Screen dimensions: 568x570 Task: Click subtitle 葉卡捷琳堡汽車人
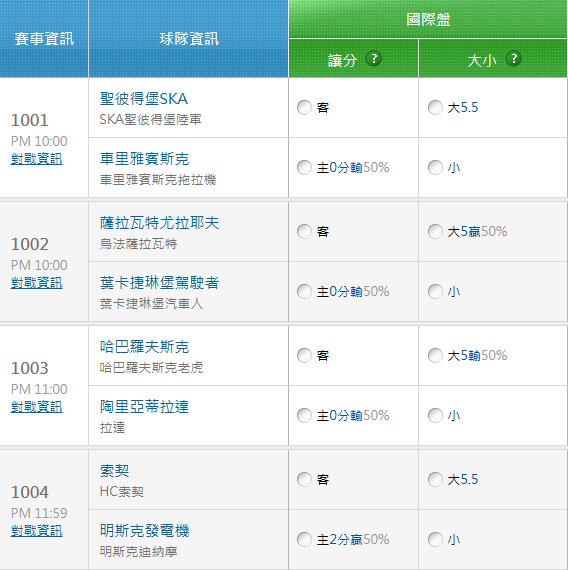pos(151,304)
